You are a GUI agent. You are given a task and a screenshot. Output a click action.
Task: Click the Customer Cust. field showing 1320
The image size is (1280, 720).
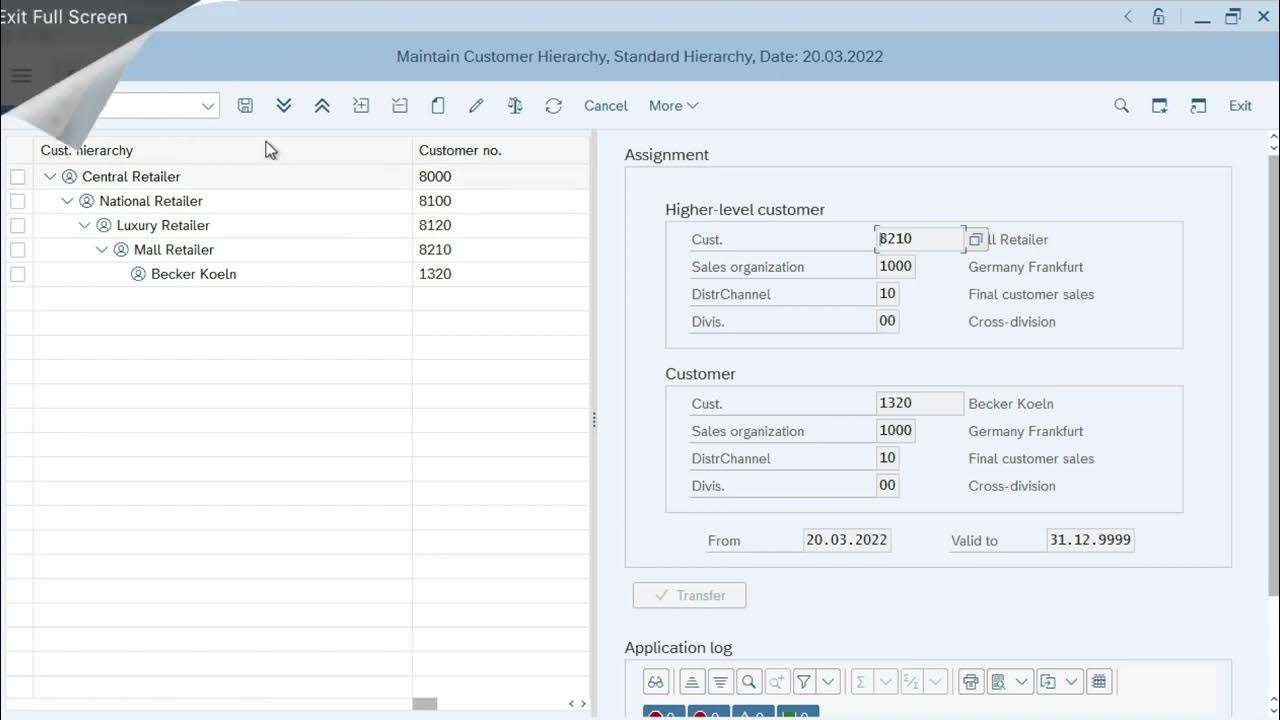coord(919,404)
